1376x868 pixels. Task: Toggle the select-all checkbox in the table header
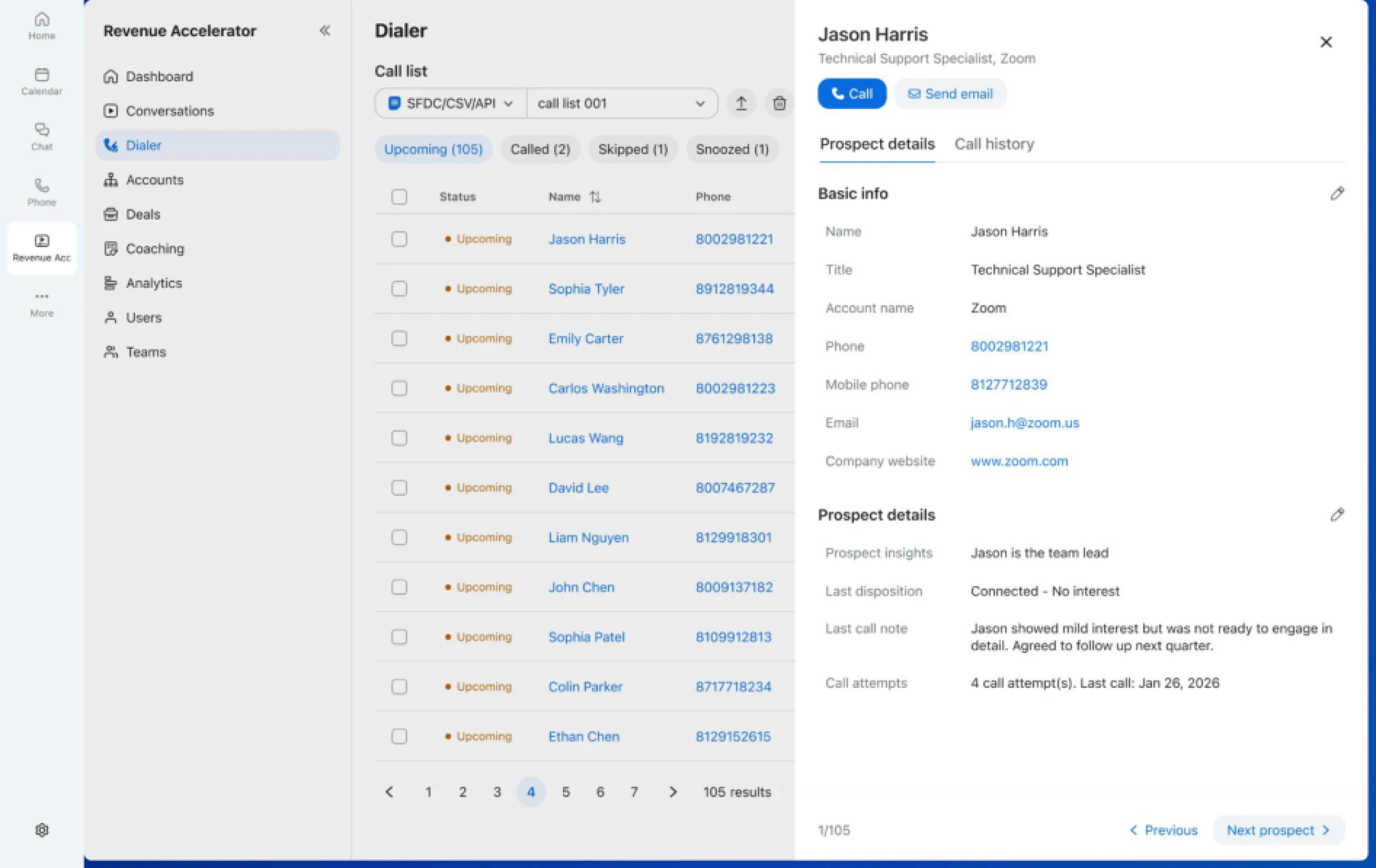point(399,197)
